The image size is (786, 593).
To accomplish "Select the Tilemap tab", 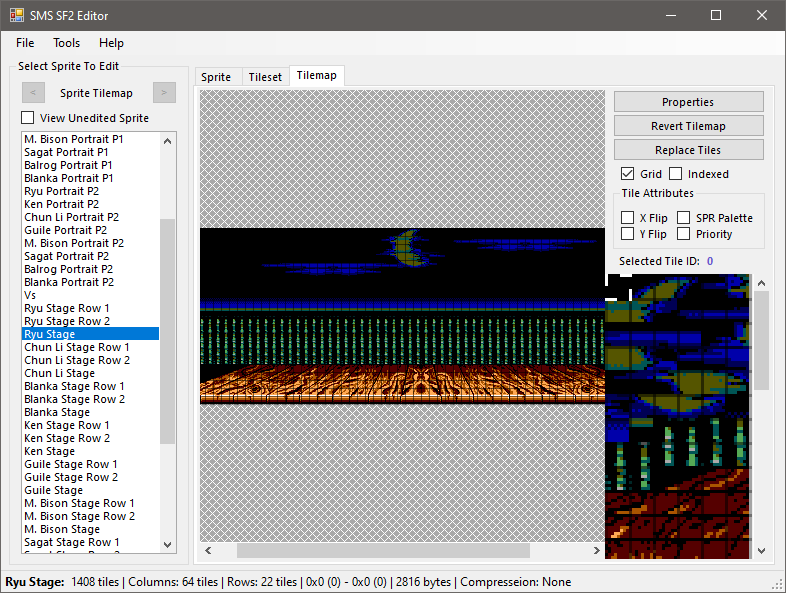I will pyautogui.click(x=317, y=75).
